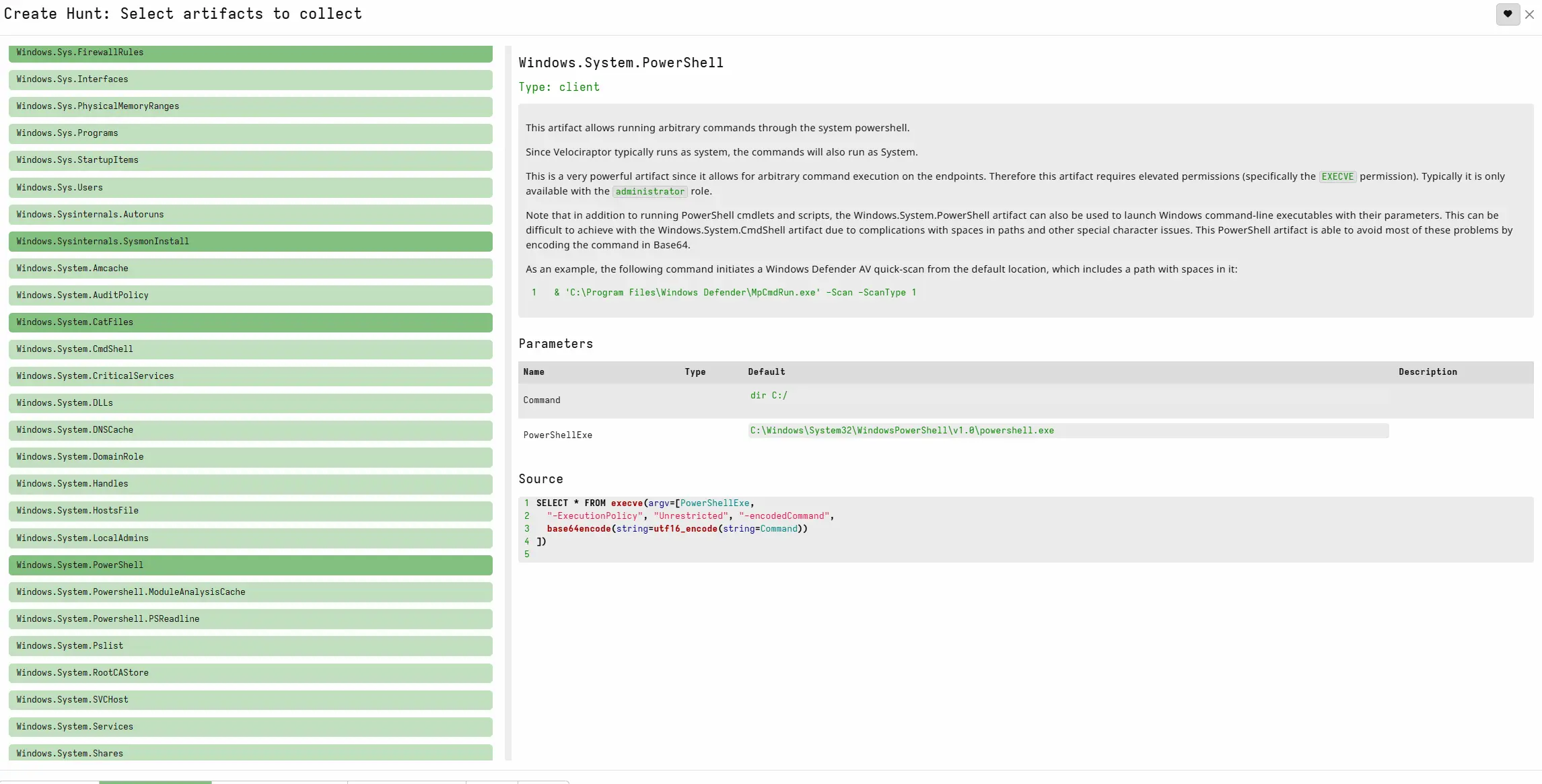
Task: Select Windows.System.Shares artifact
Action: (250, 752)
